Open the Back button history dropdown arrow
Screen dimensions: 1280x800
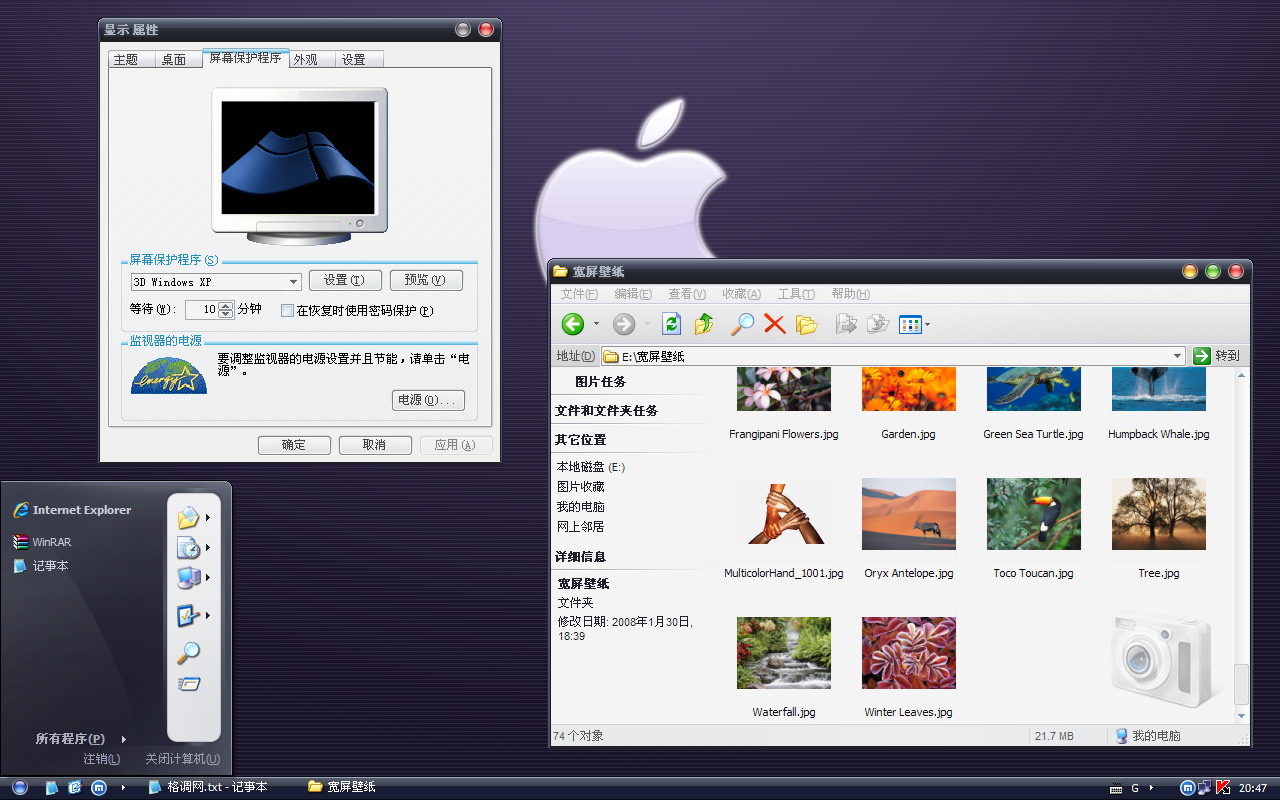(x=596, y=324)
